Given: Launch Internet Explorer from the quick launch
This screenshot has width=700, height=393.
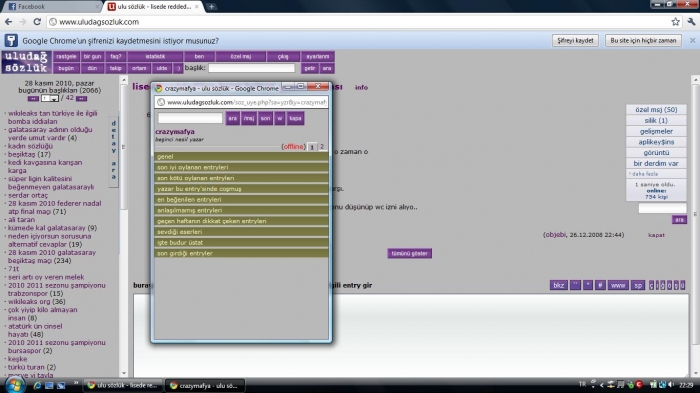Looking at the screenshot, I should click(38, 385).
